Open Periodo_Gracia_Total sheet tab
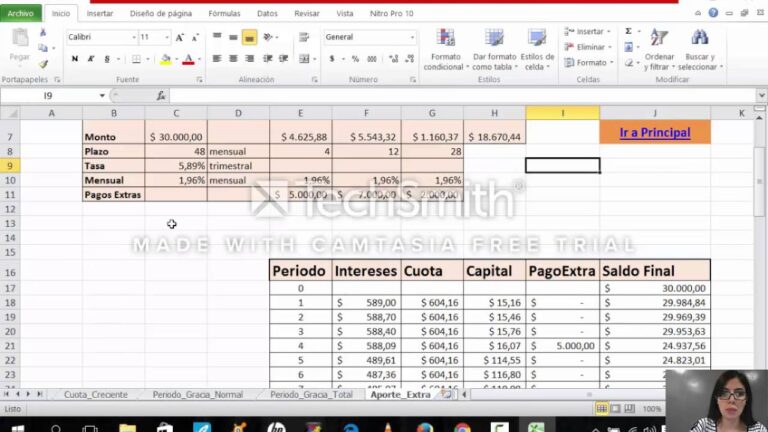The height and width of the screenshot is (432, 768). (311, 394)
